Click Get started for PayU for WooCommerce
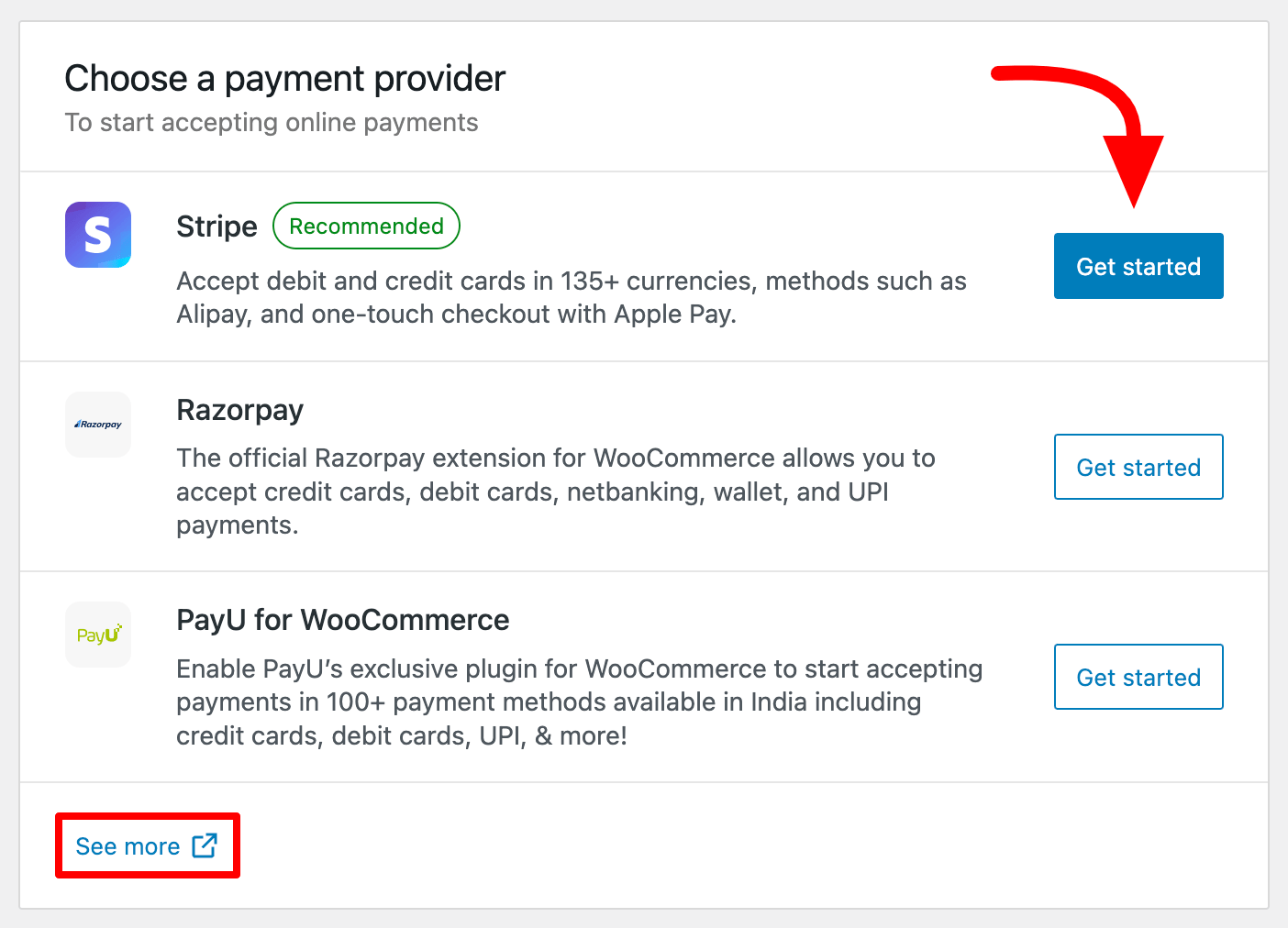1288x928 pixels. 1138,677
